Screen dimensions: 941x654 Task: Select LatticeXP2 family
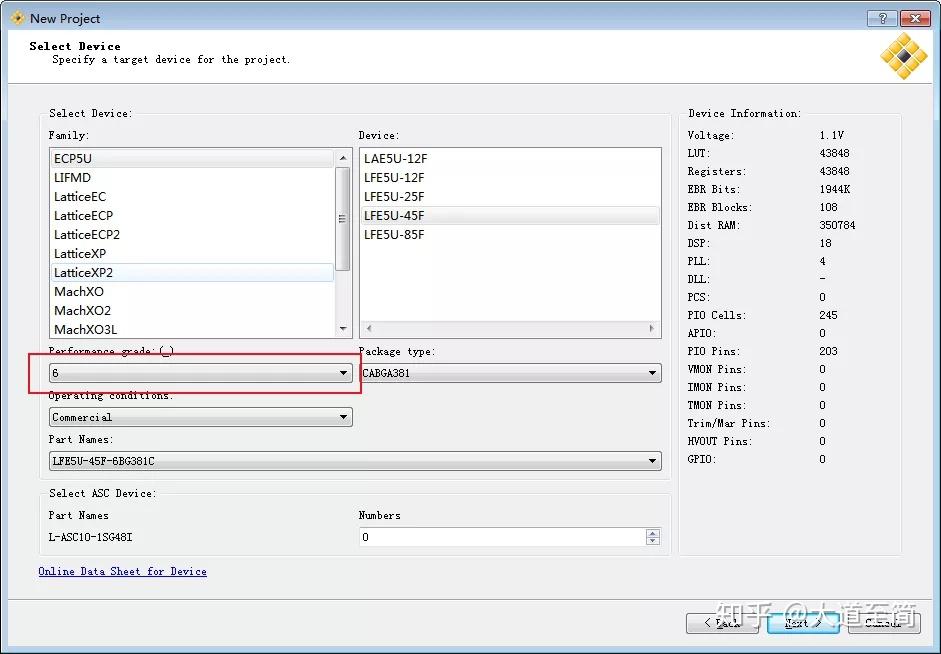(x=192, y=272)
